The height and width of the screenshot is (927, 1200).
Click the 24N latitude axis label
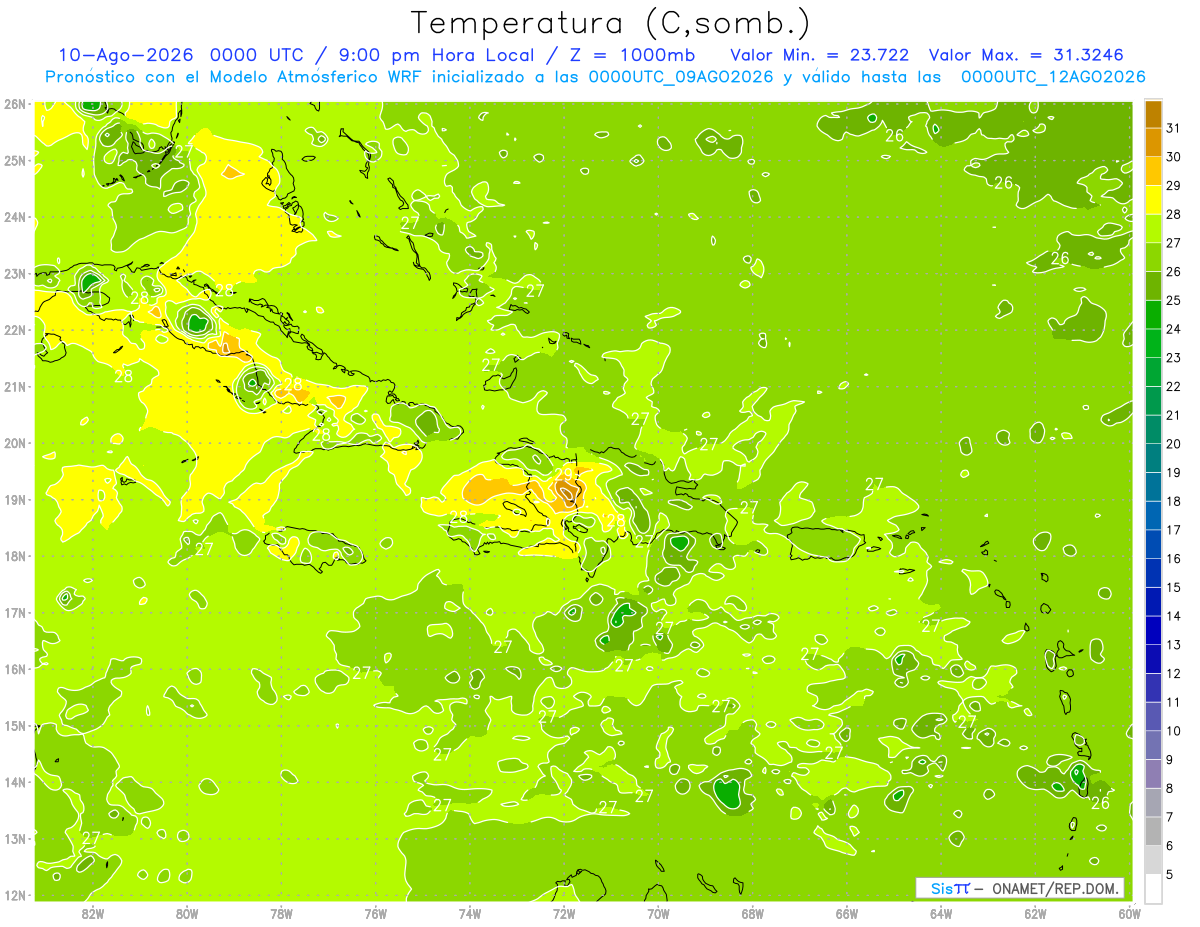(14, 217)
